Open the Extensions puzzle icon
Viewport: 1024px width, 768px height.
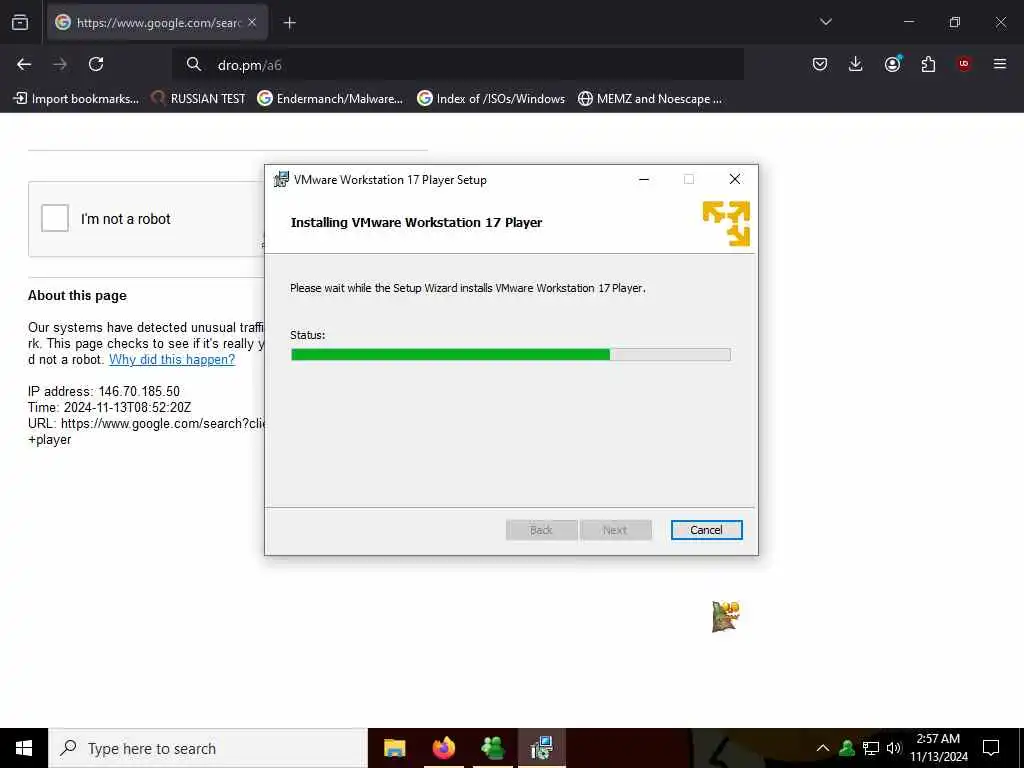pos(928,64)
